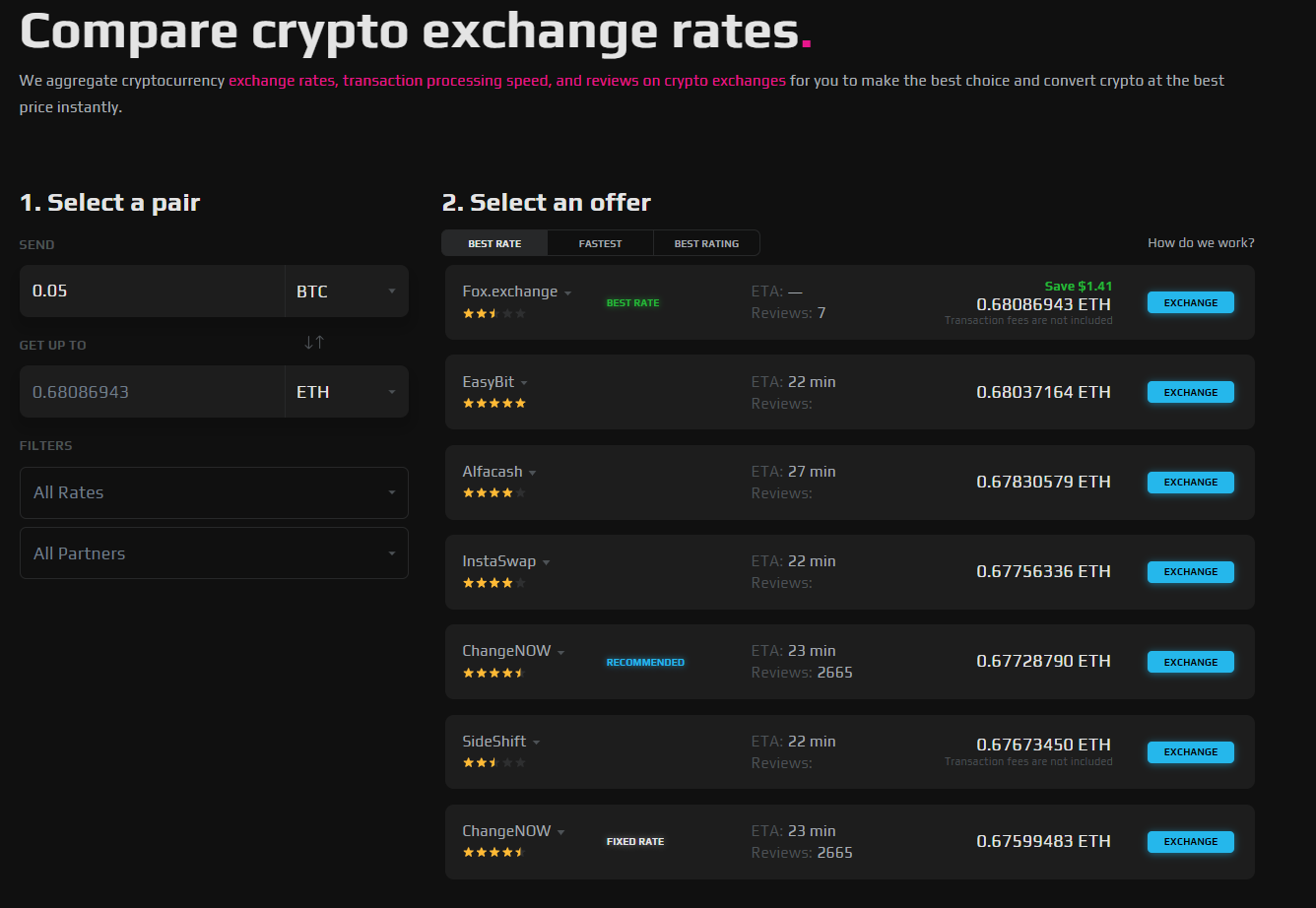Click EasyBit's five-star rating icons
This screenshot has height=908, width=1316.
click(x=493, y=403)
